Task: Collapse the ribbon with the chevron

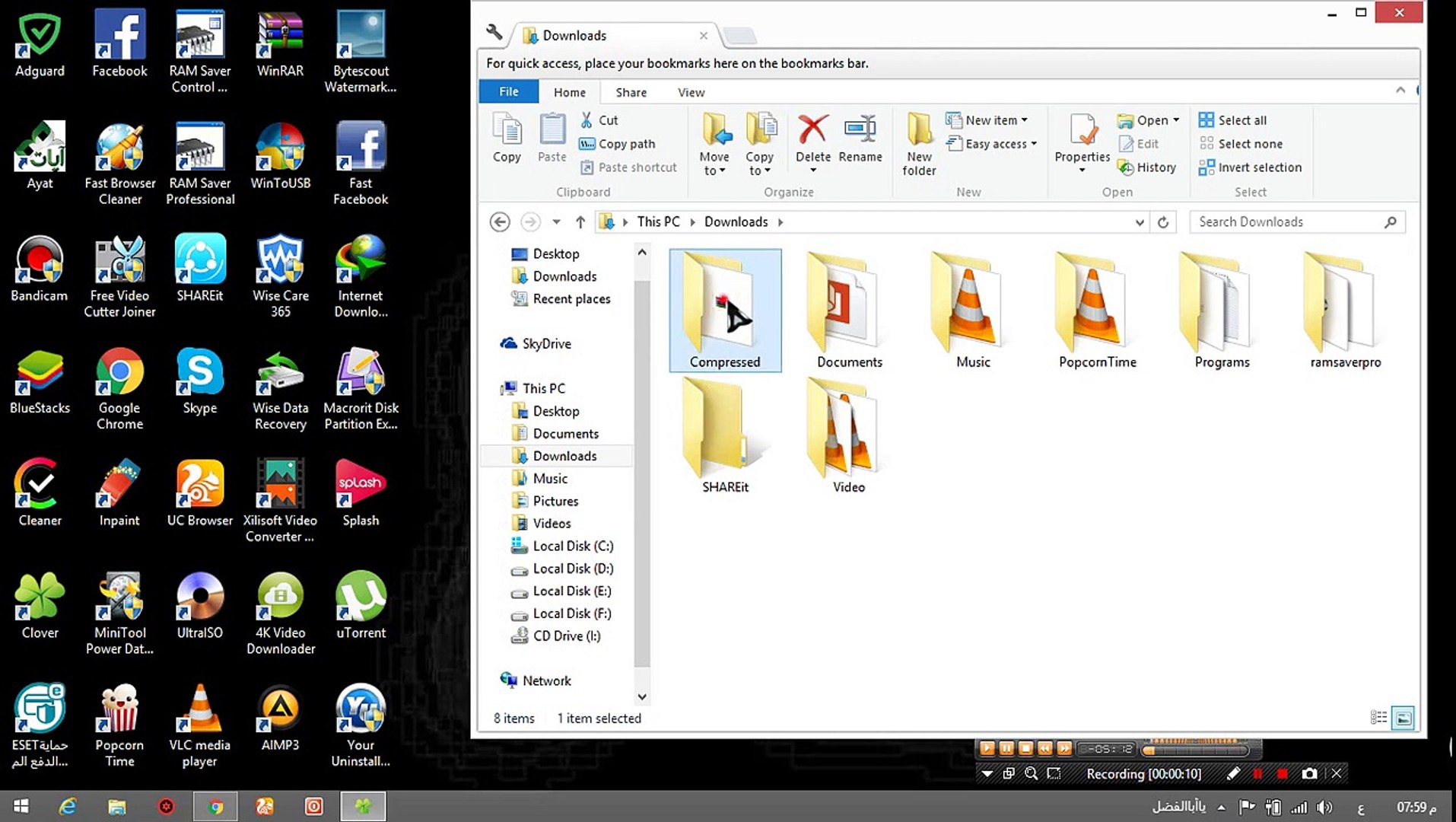Action: click(x=1400, y=91)
